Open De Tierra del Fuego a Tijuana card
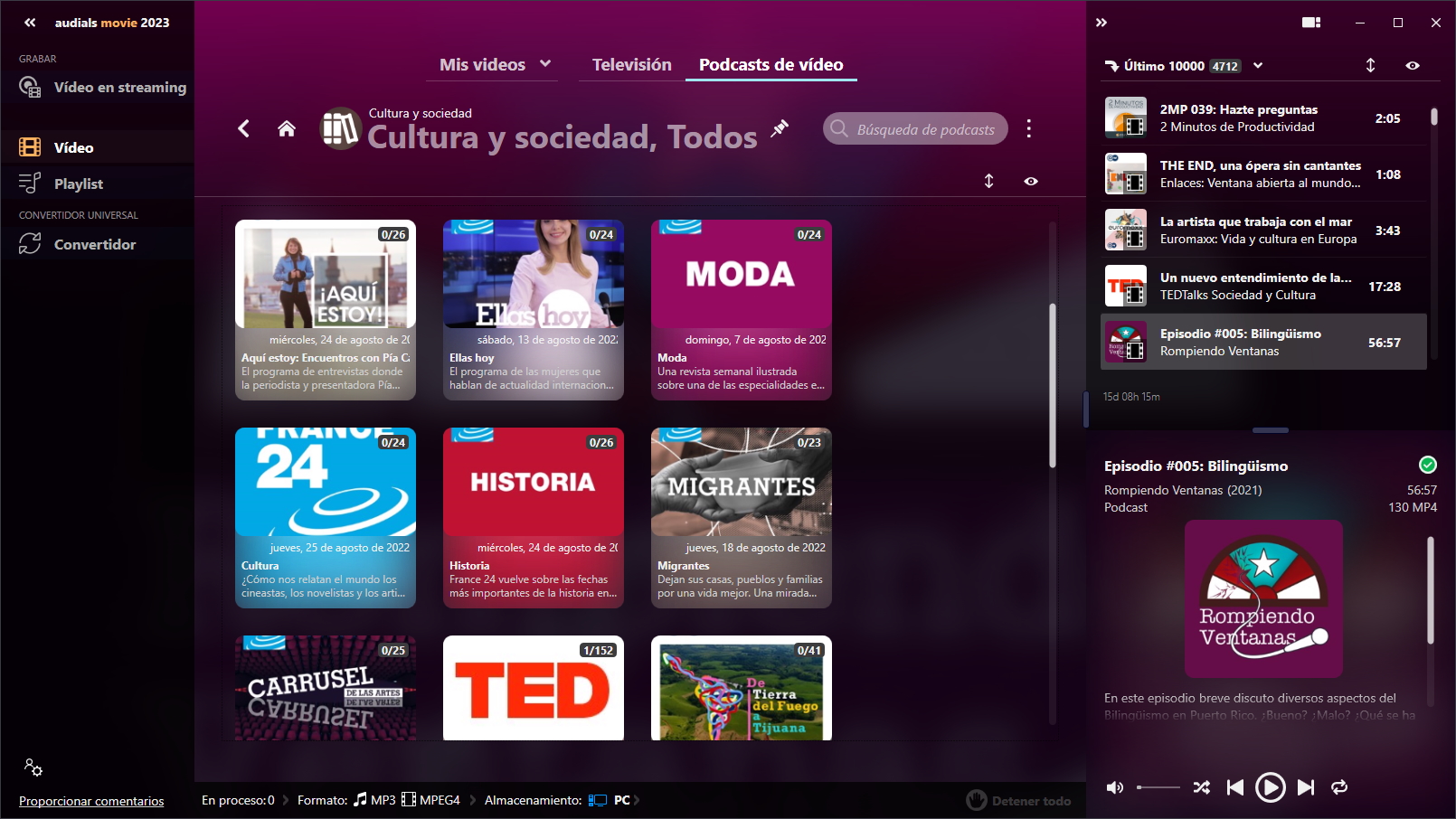This screenshot has height=819, width=1456. 742,688
